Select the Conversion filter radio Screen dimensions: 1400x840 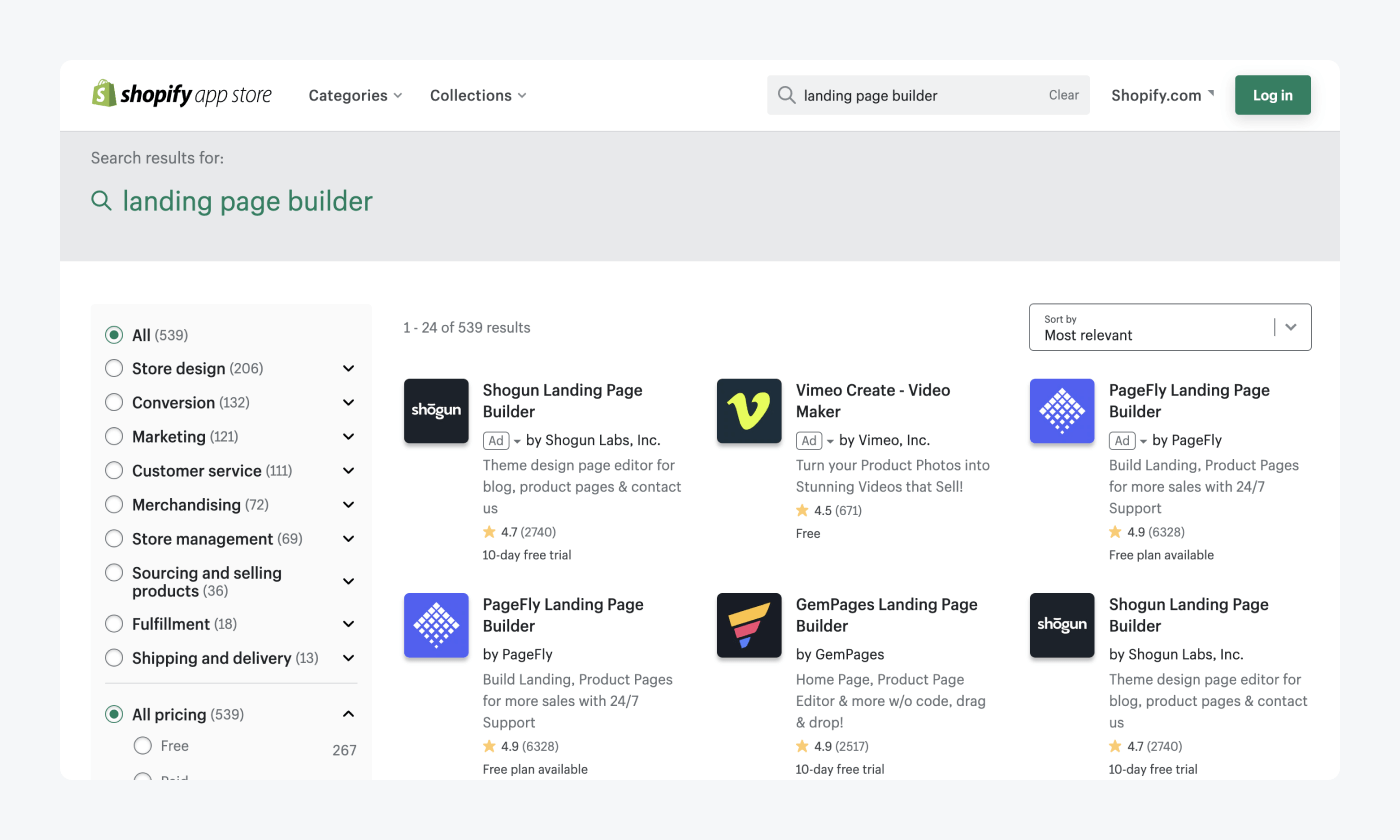pos(114,403)
